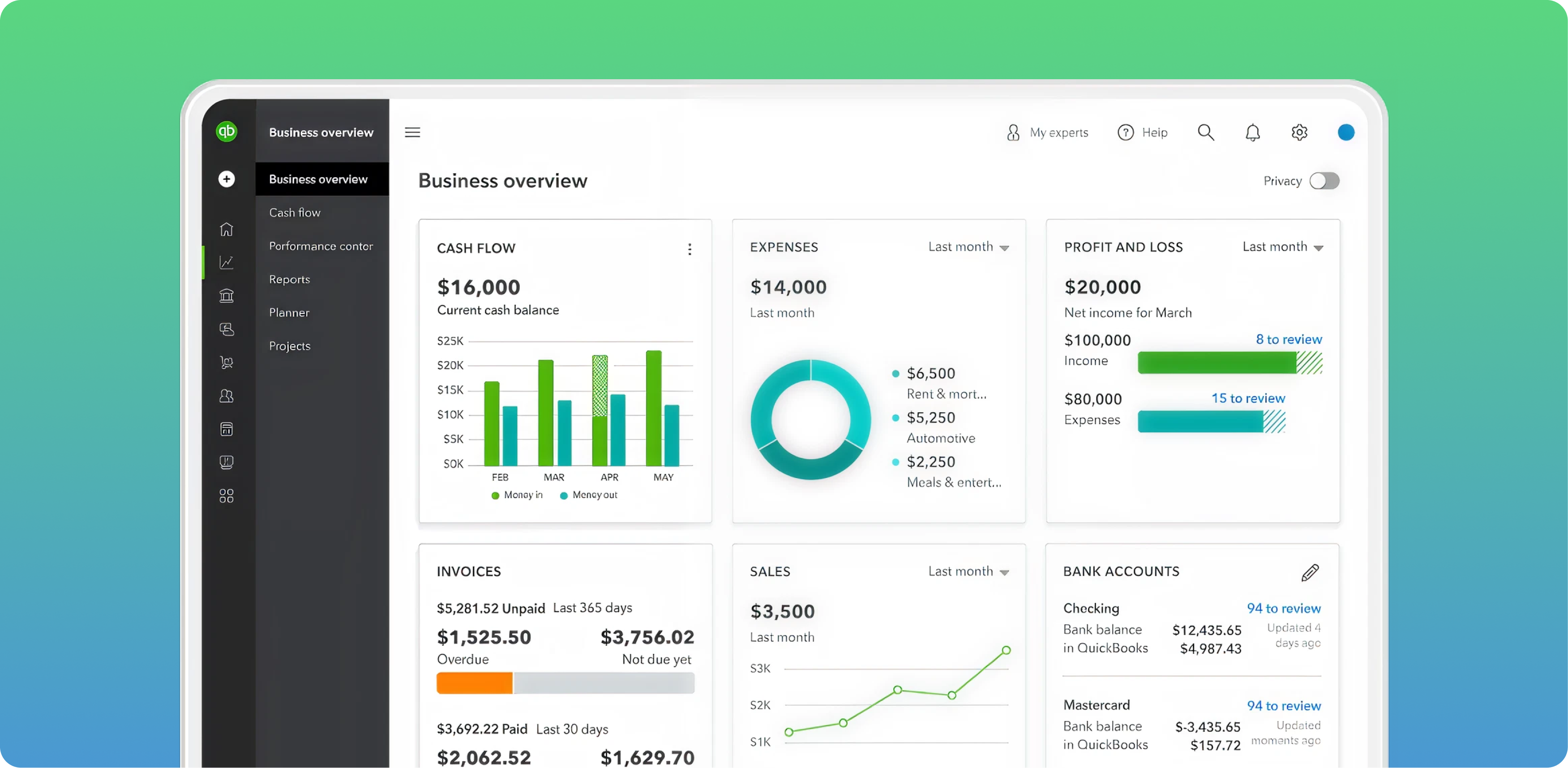The height and width of the screenshot is (768, 1568).
Task: Open settings gear icon in header
Action: click(1299, 132)
